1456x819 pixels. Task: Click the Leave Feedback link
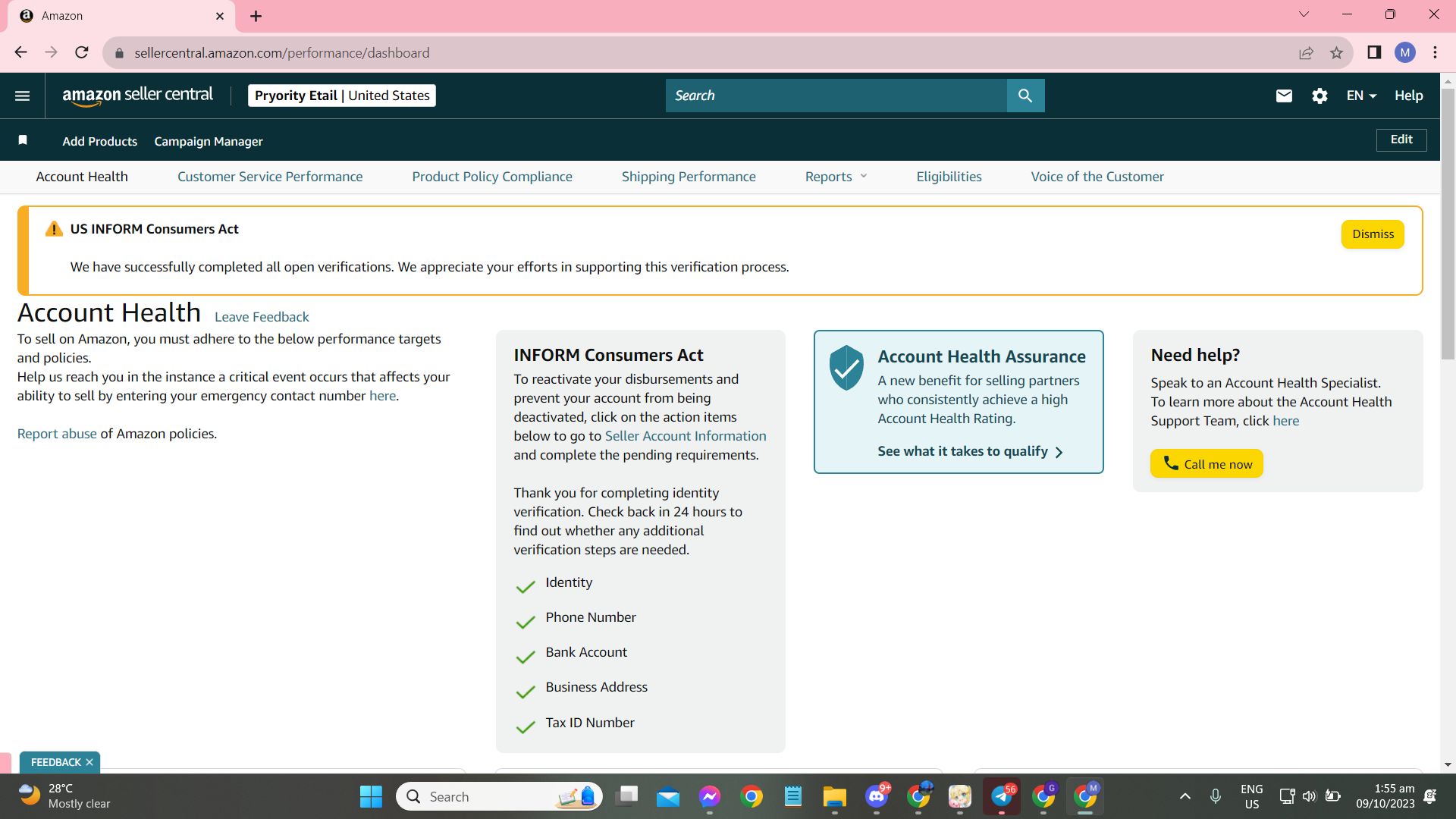point(262,317)
